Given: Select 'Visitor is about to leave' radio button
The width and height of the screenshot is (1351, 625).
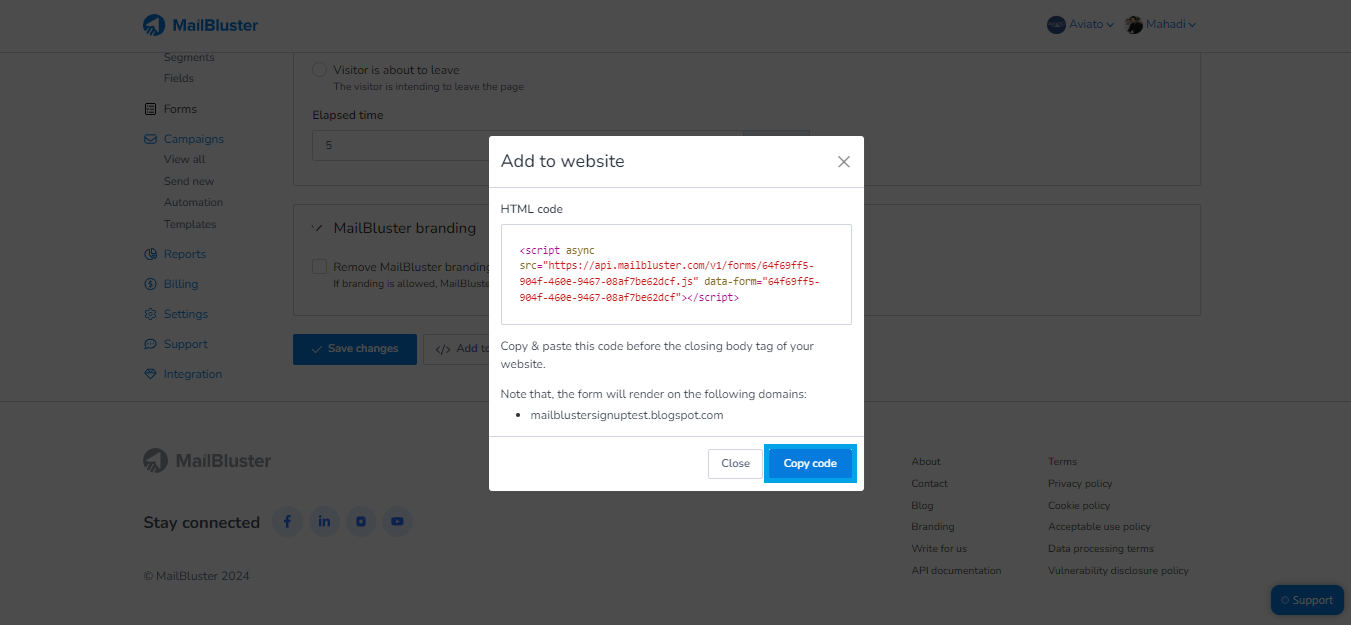Looking at the screenshot, I should [319, 70].
